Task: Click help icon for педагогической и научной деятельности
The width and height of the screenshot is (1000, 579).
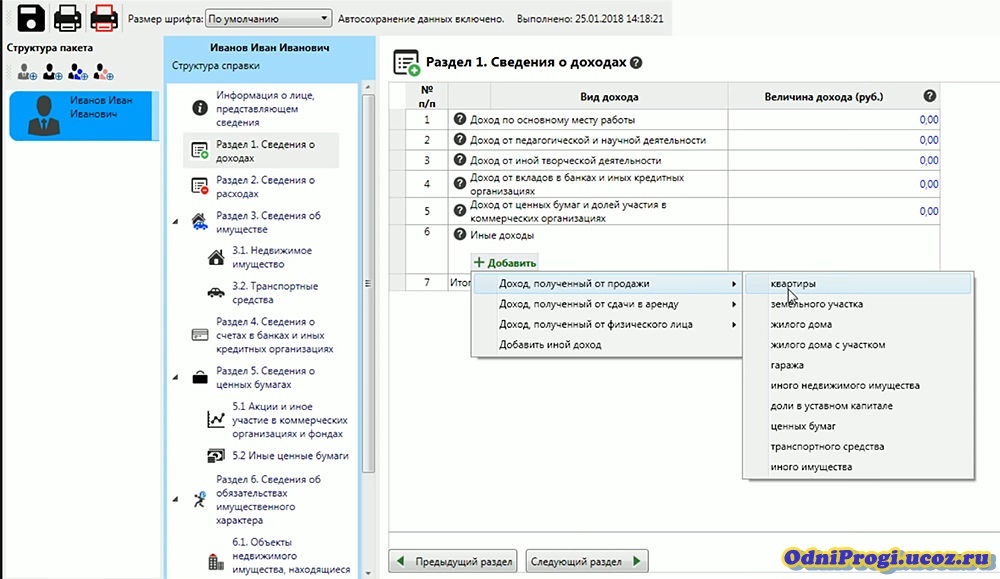Action: [459, 139]
